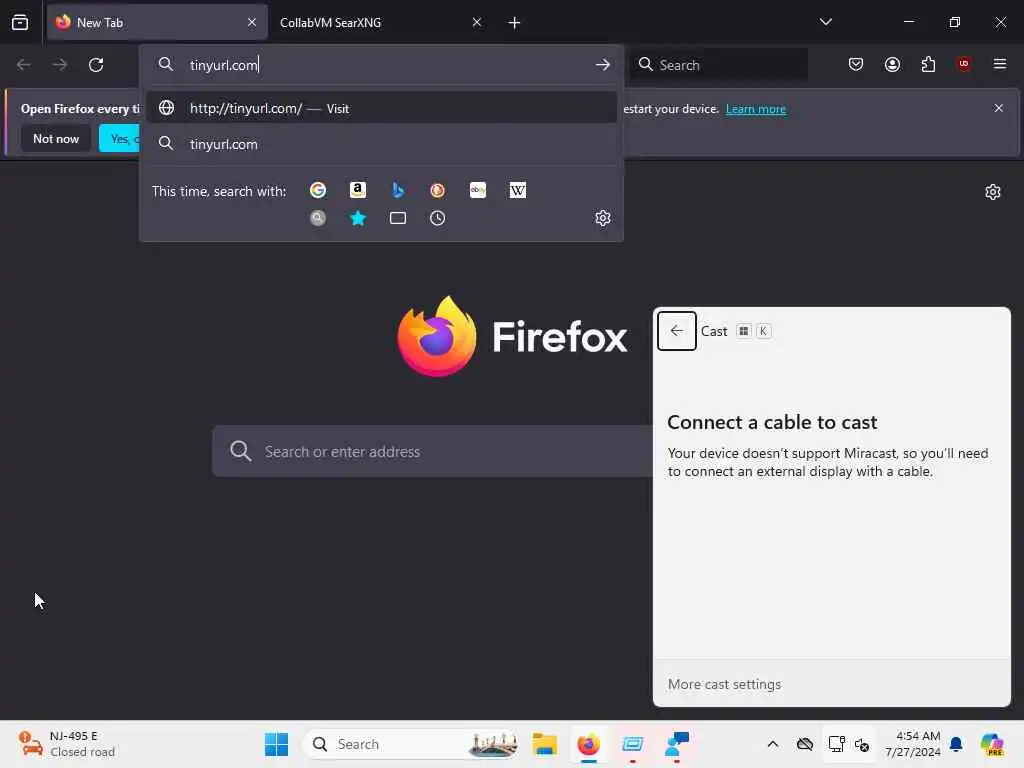
Task: Expand the list all tabs chevron
Action: point(825,22)
